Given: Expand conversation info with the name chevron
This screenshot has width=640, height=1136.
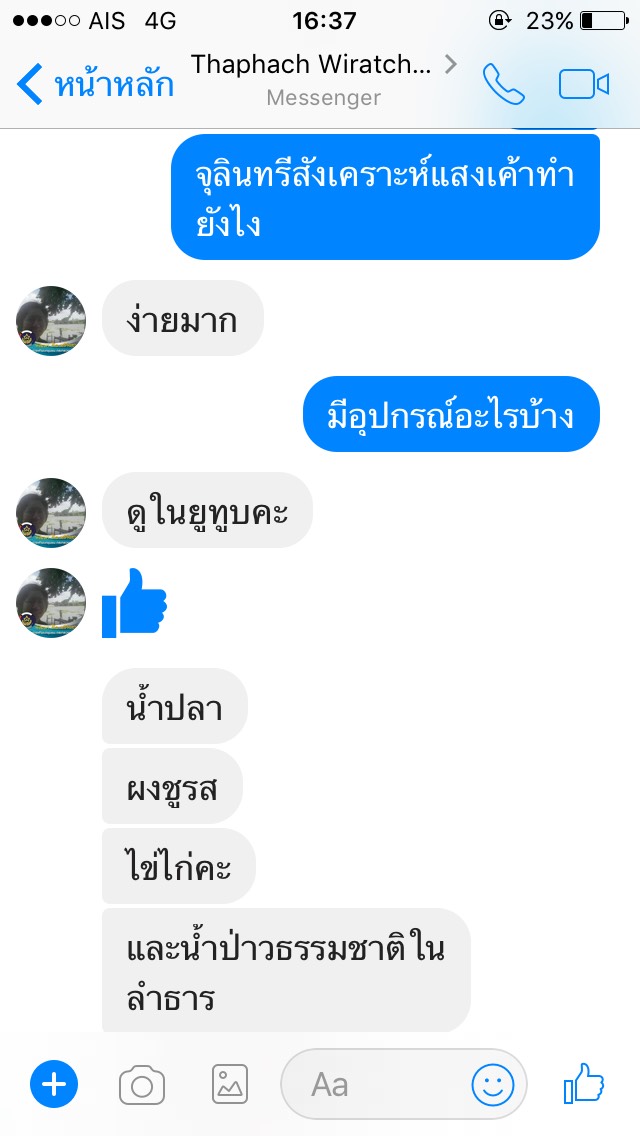Looking at the screenshot, I should [451, 64].
